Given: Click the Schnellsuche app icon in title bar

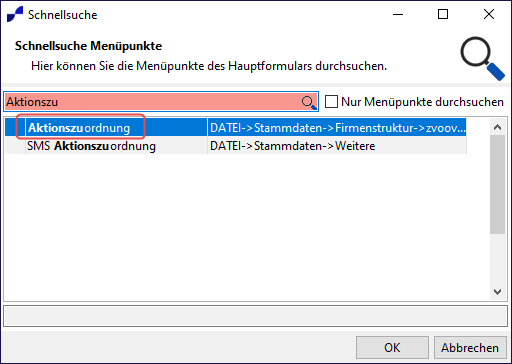Looking at the screenshot, I should tap(15, 14).
